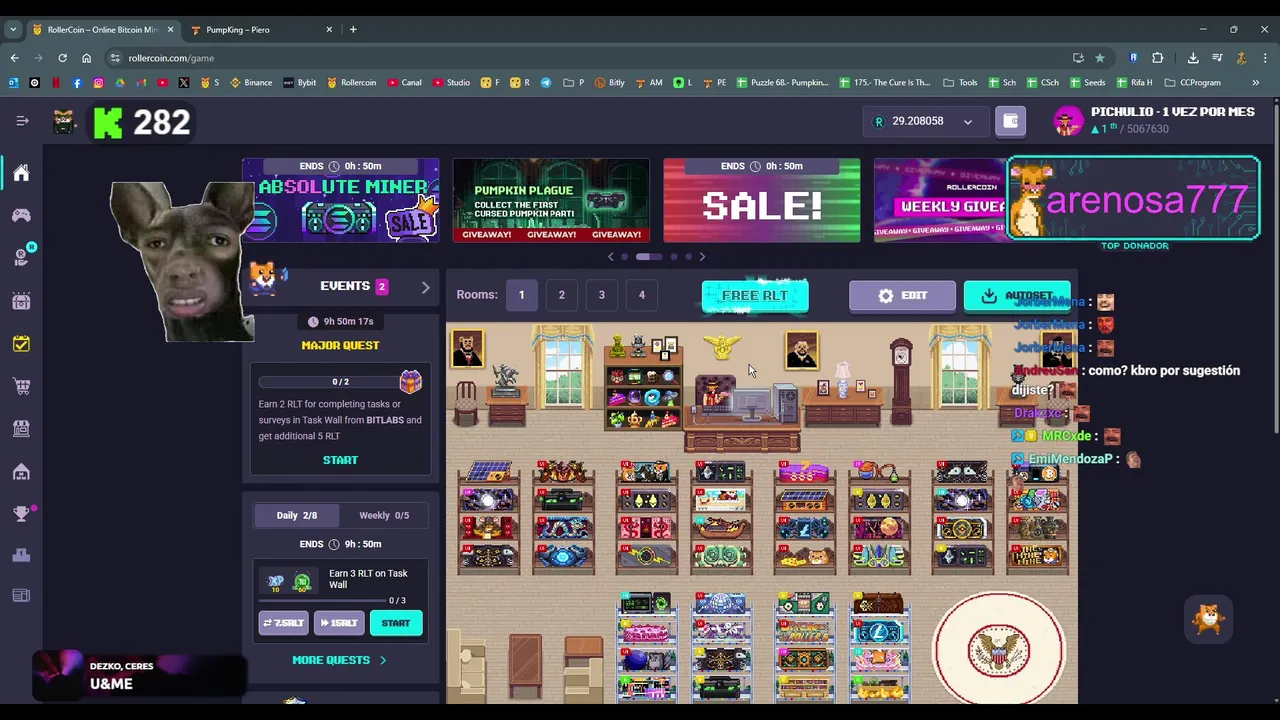Open a new browser tab
The image size is (1280, 720).
tap(353, 29)
